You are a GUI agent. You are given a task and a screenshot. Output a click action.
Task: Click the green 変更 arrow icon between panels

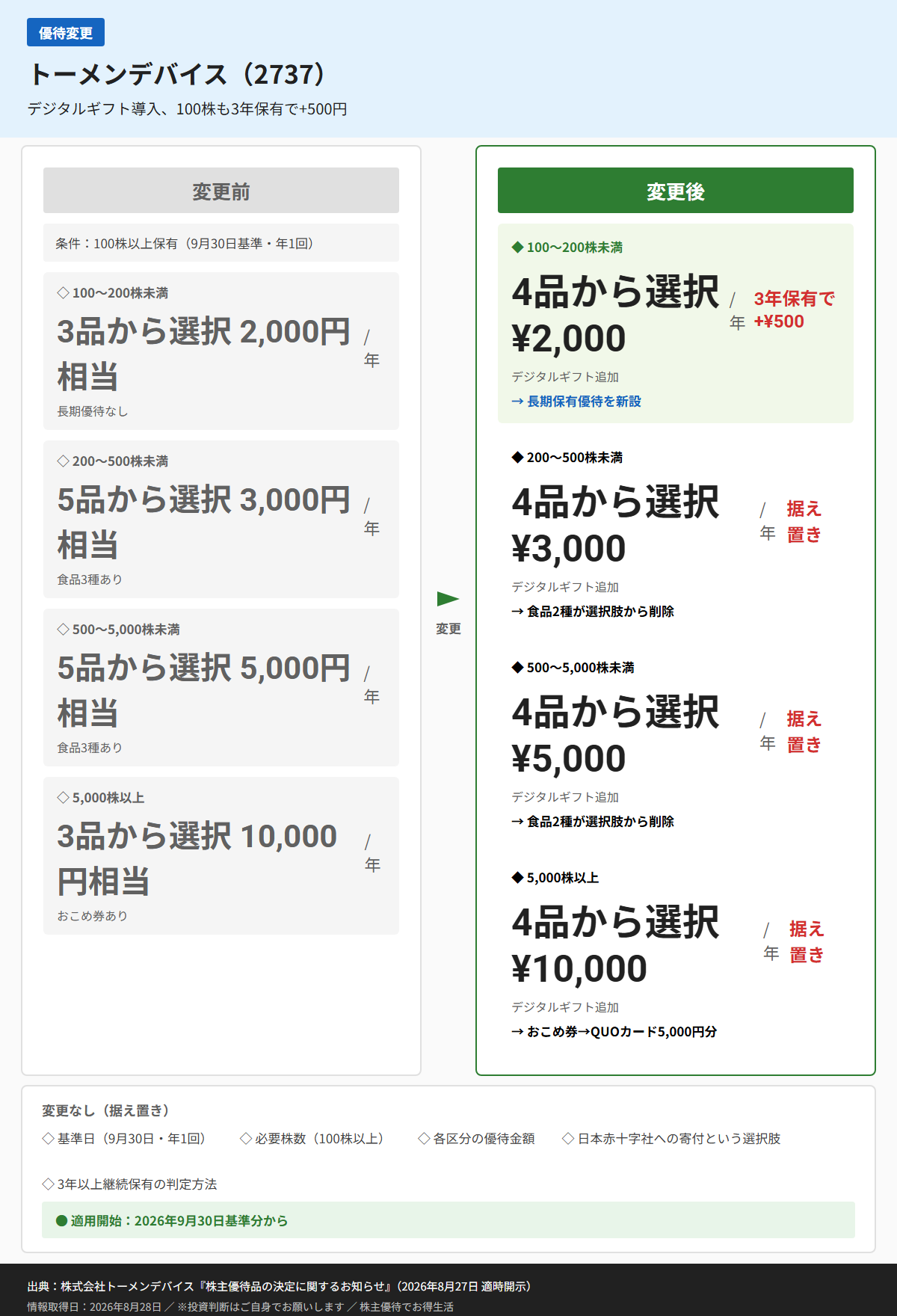click(448, 599)
